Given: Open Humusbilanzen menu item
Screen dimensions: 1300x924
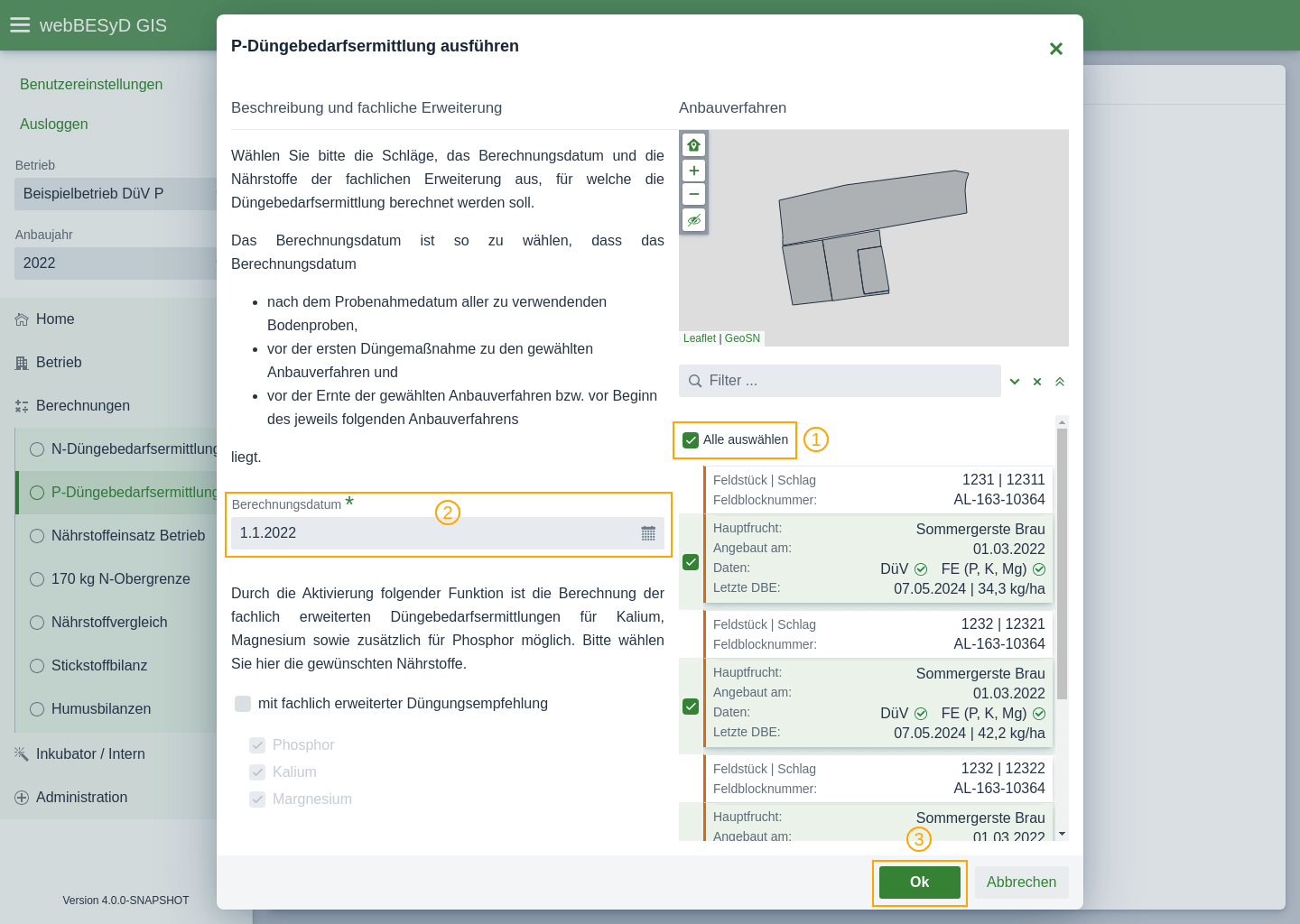Looking at the screenshot, I should [117, 709].
